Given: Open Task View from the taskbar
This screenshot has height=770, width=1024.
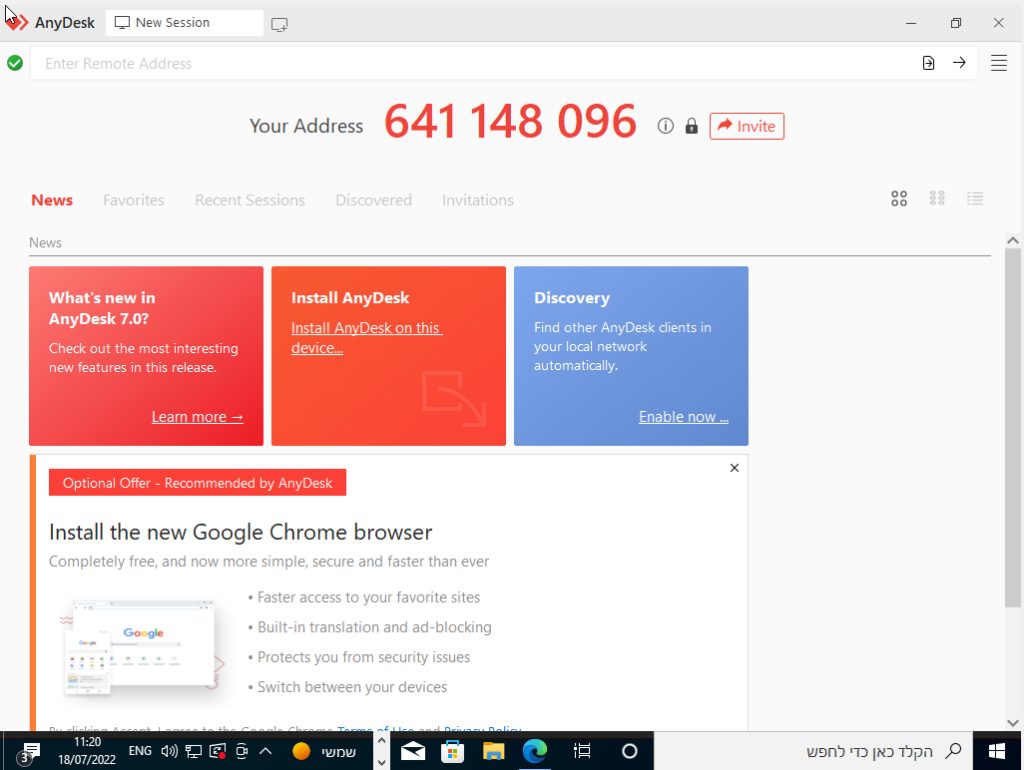Looking at the screenshot, I should tap(582, 751).
